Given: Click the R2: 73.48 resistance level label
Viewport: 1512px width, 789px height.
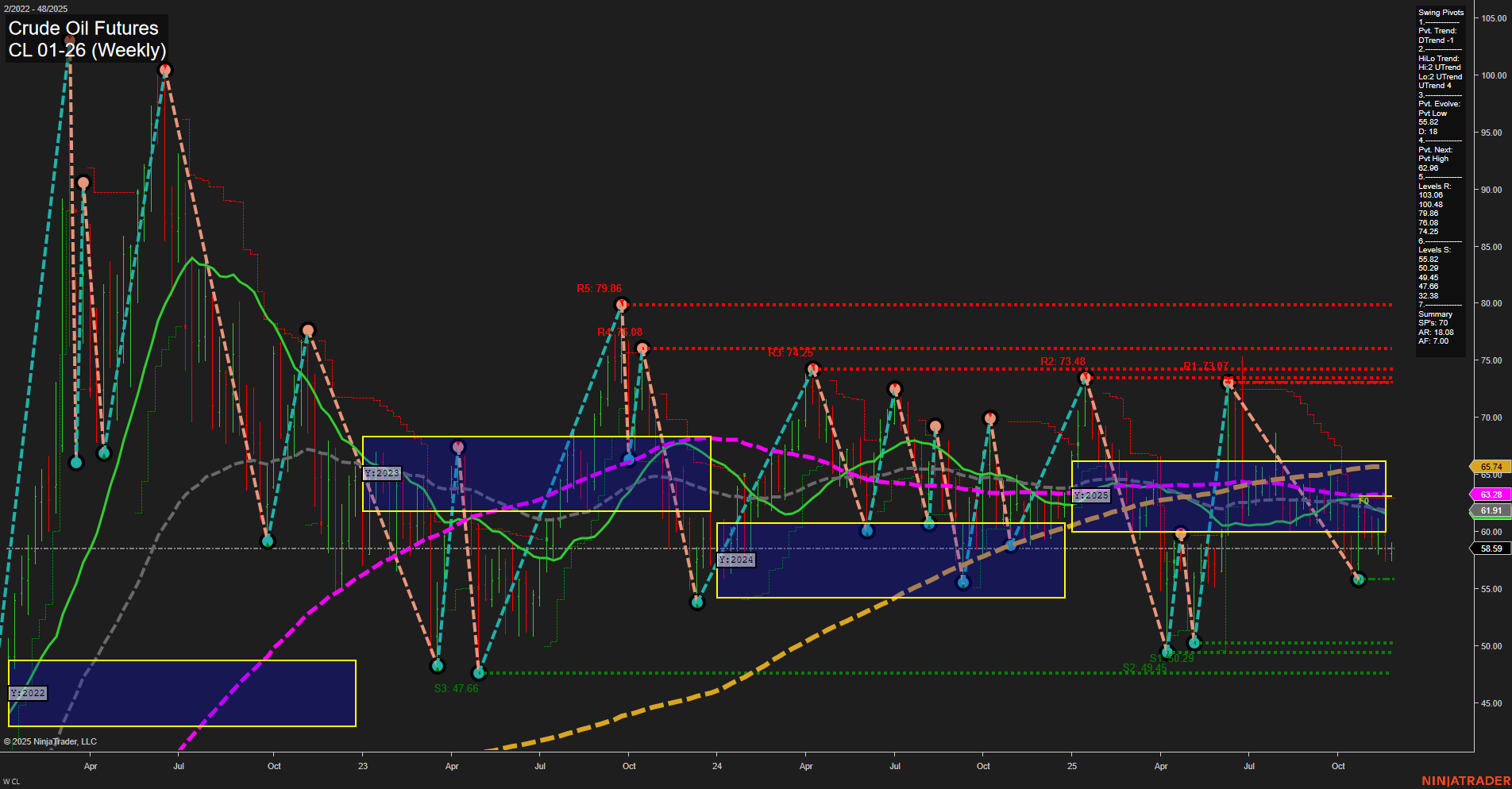Looking at the screenshot, I should 1064,359.
